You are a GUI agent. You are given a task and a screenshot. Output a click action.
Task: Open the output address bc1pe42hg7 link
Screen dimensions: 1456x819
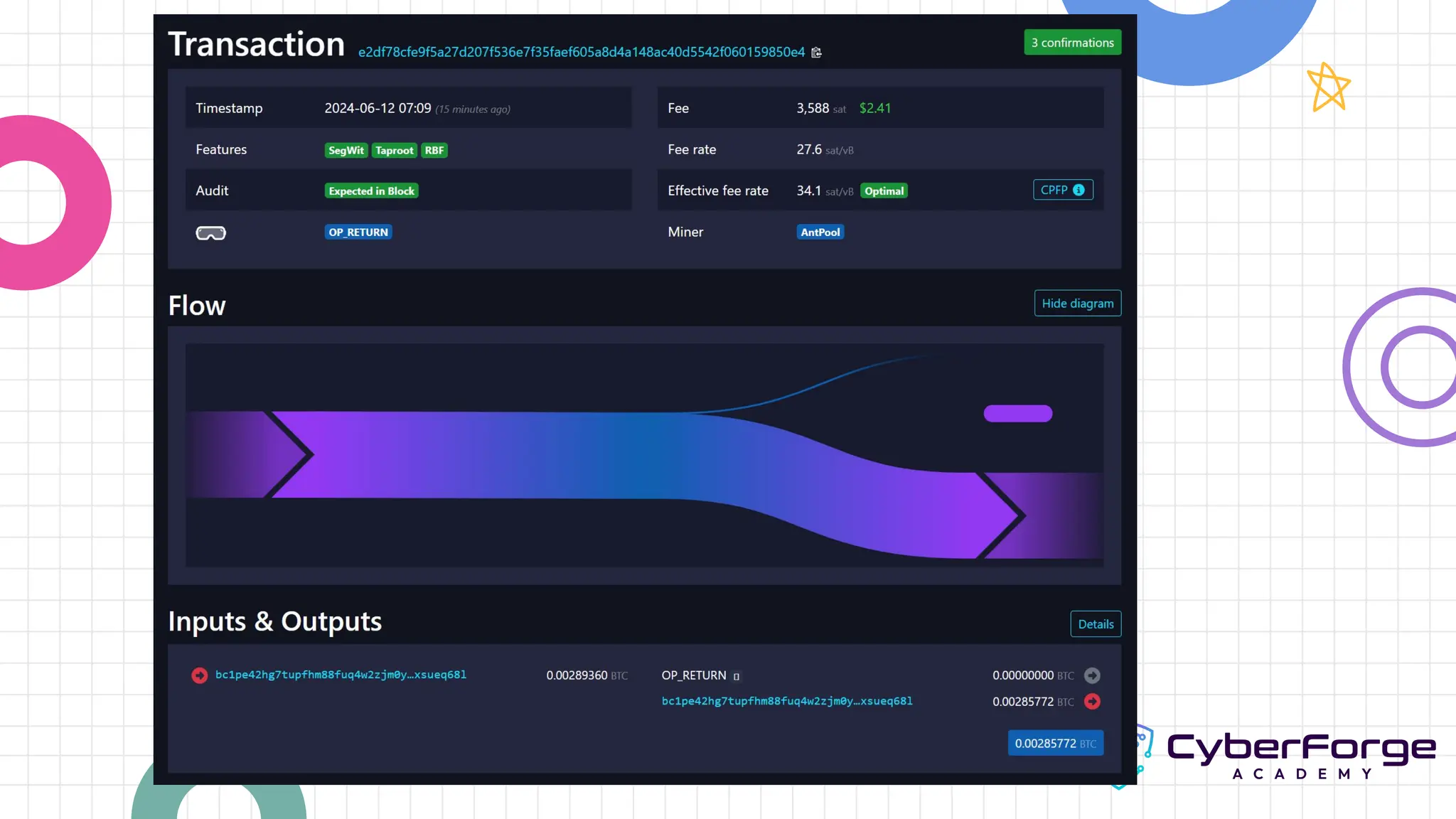click(x=786, y=701)
